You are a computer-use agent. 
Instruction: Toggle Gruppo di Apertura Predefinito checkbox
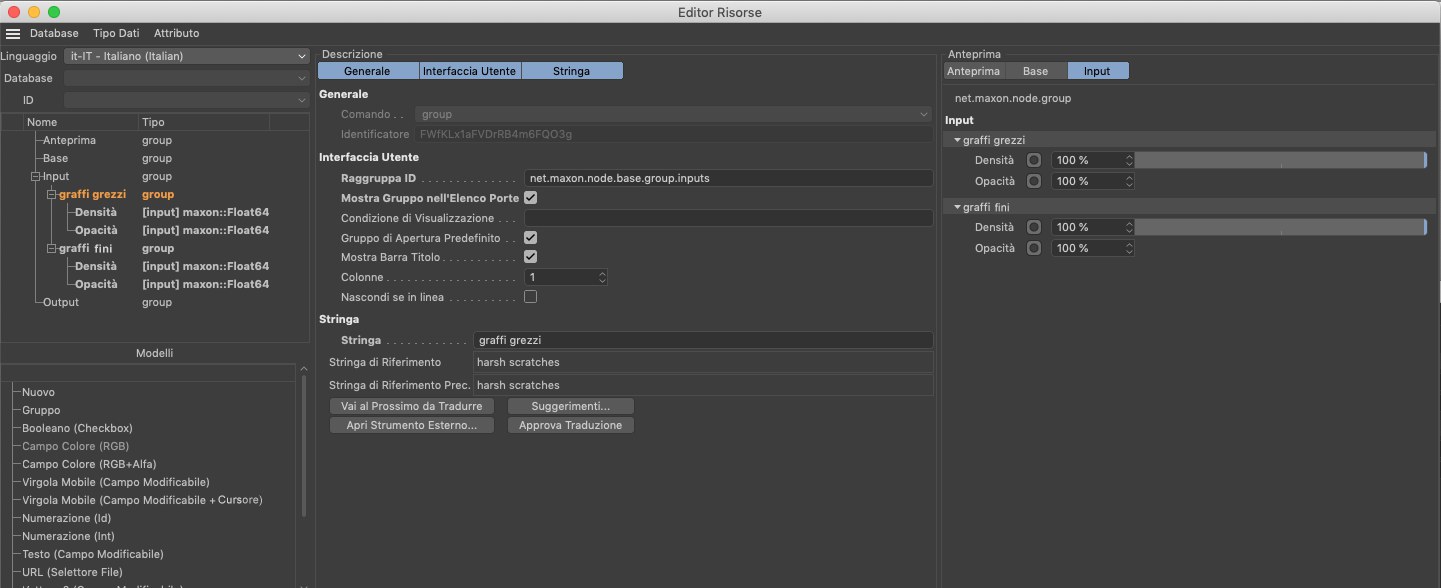point(531,238)
